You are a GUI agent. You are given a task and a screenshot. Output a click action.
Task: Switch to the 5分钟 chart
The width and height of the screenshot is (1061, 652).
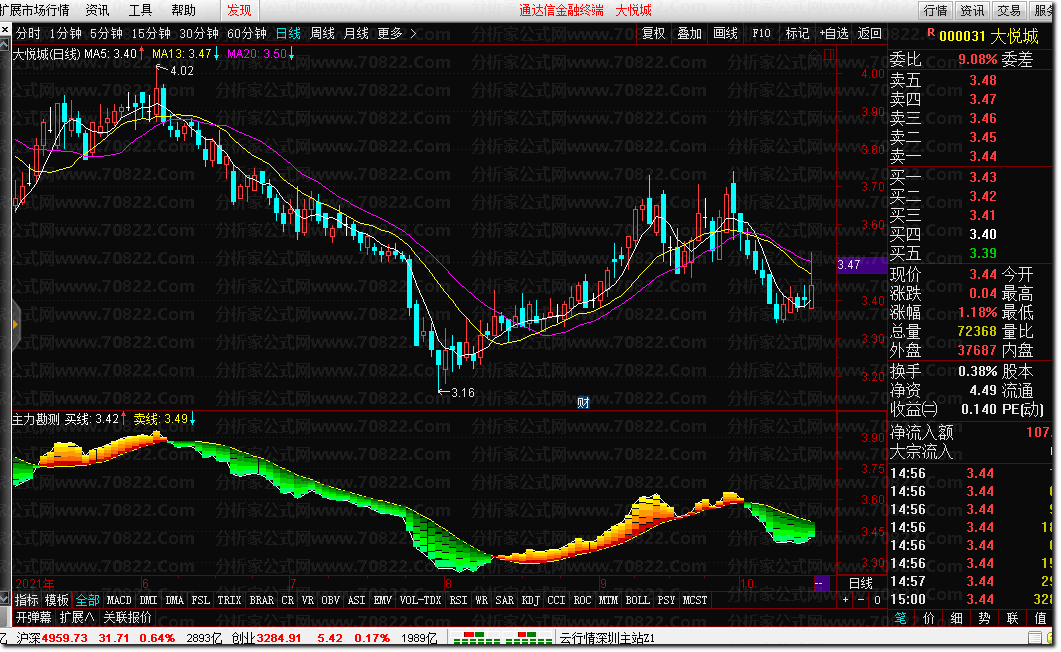(x=106, y=33)
